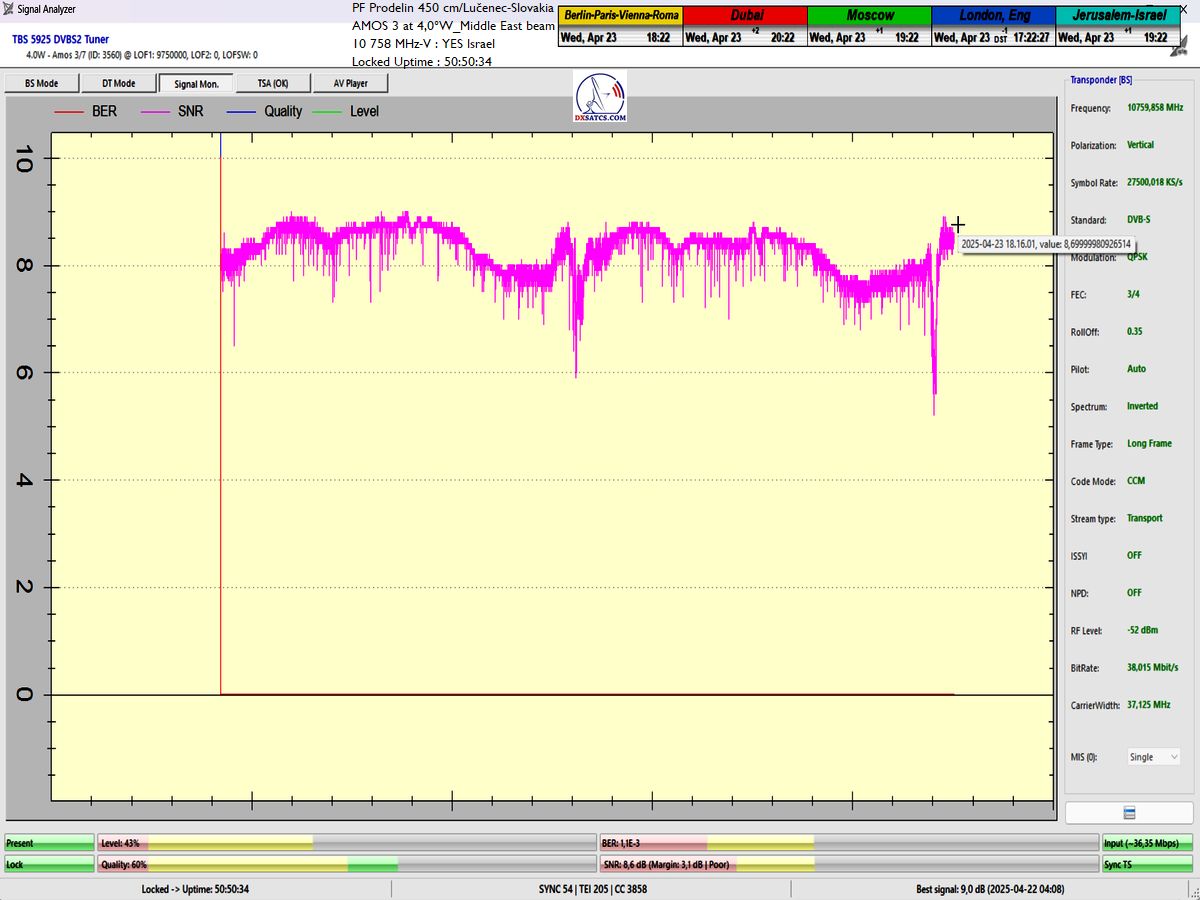Switch to the DT Mode tab
This screenshot has height=900, width=1200.
click(118, 84)
